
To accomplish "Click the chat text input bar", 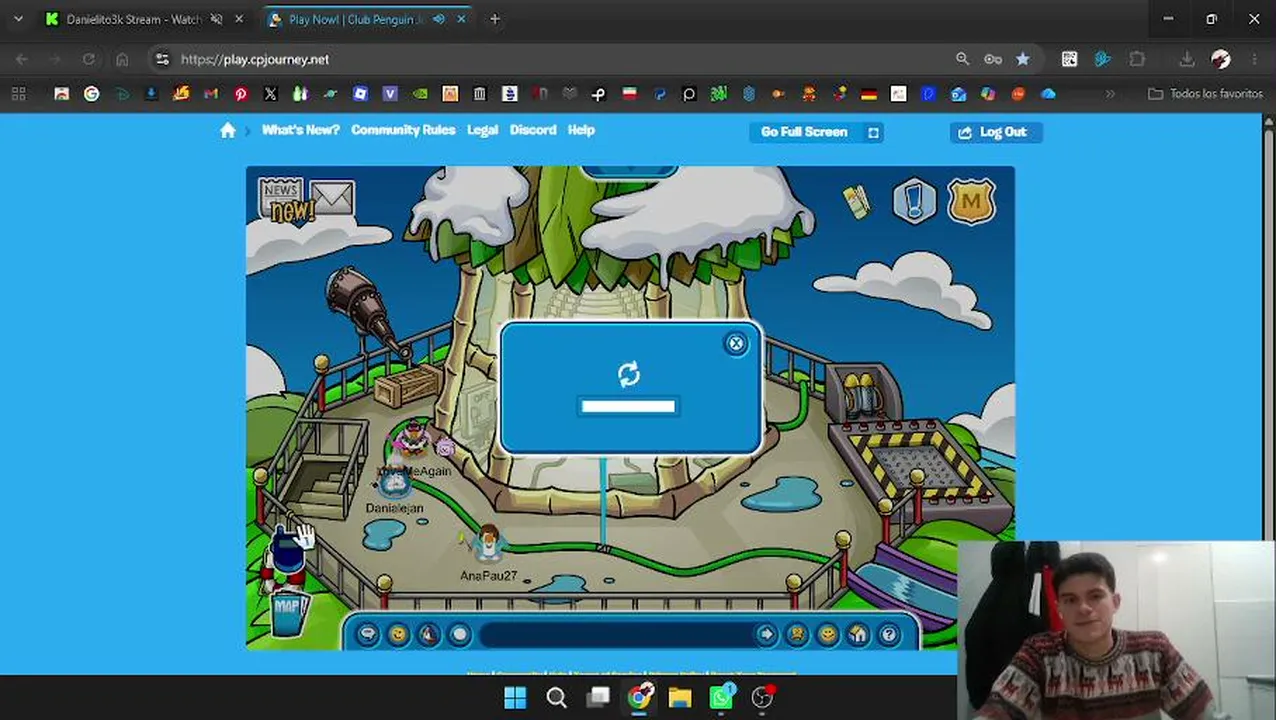I will [x=615, y=634].
